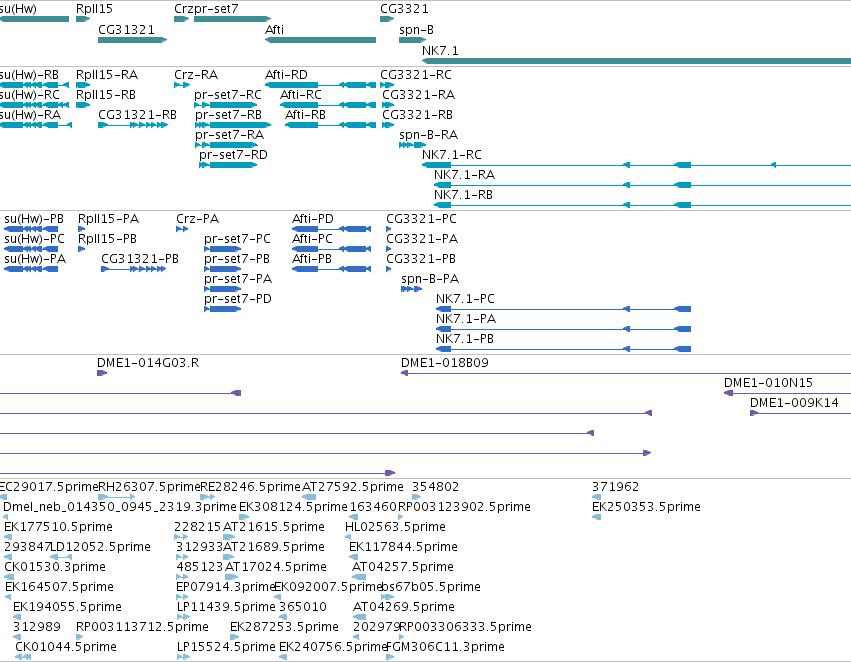Select the 371962 EST label
Screen dimensions: 851x662
point(615,487)
